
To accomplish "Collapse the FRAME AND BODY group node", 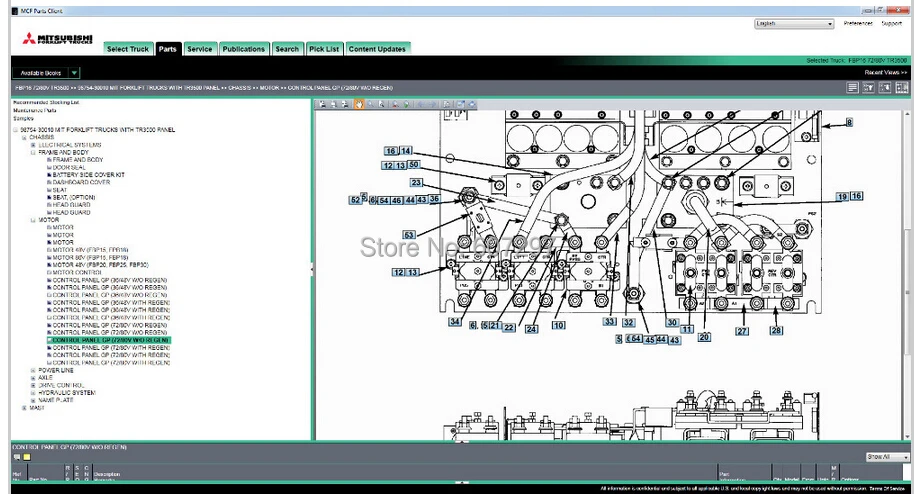I will pyautogui.click(x=33, y=153).
